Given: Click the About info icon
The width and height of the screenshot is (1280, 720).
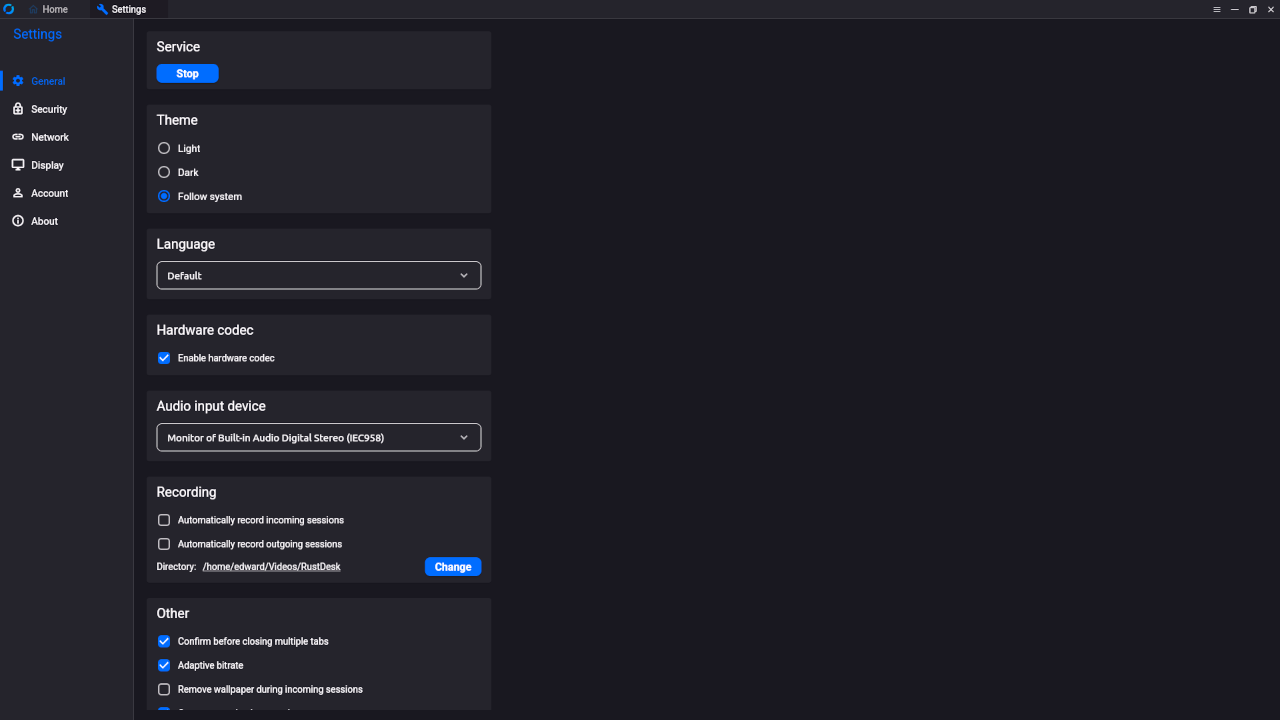Looking at the screenshot, I should pos(18,221).
